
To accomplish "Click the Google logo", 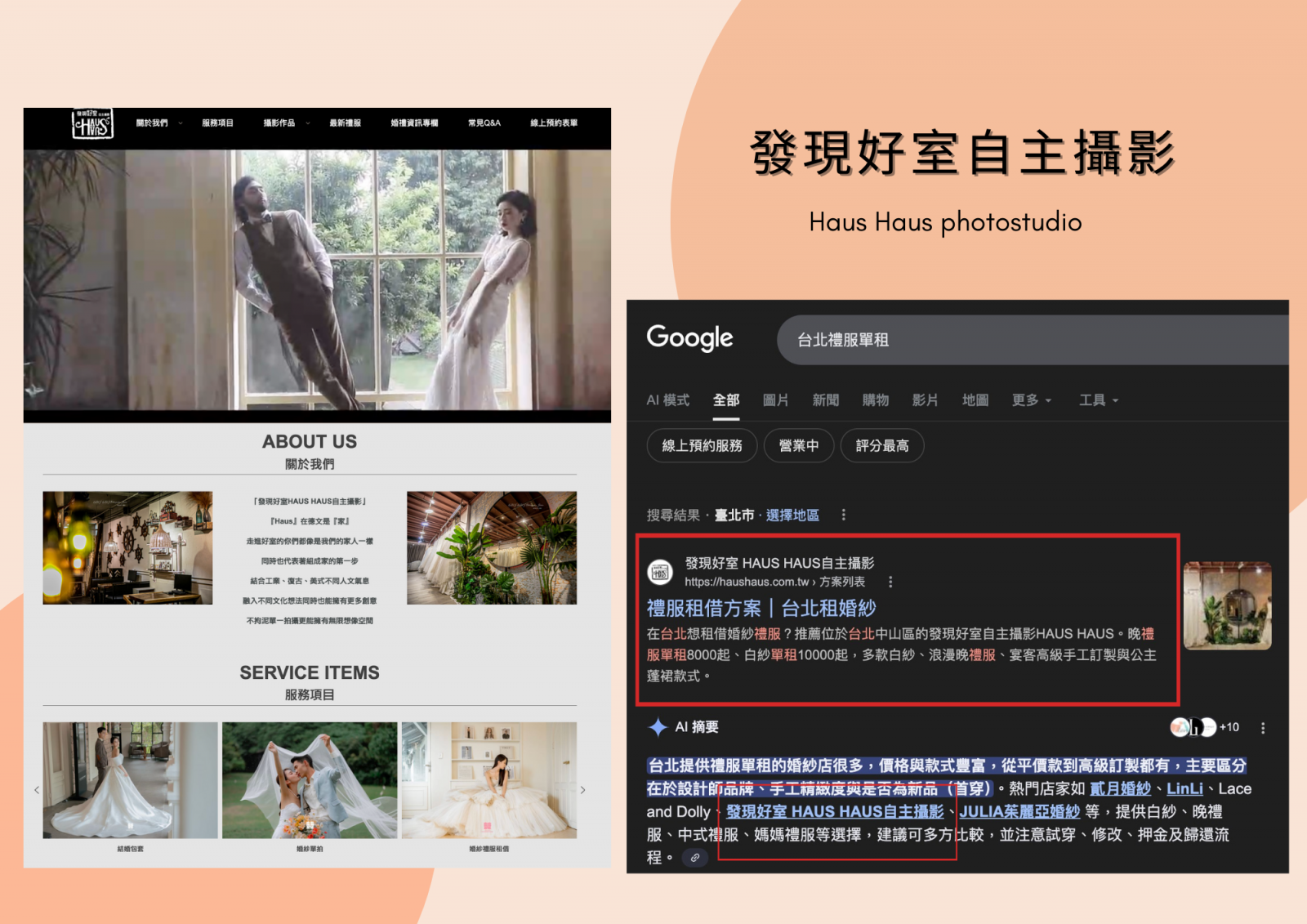I will 689,338.
